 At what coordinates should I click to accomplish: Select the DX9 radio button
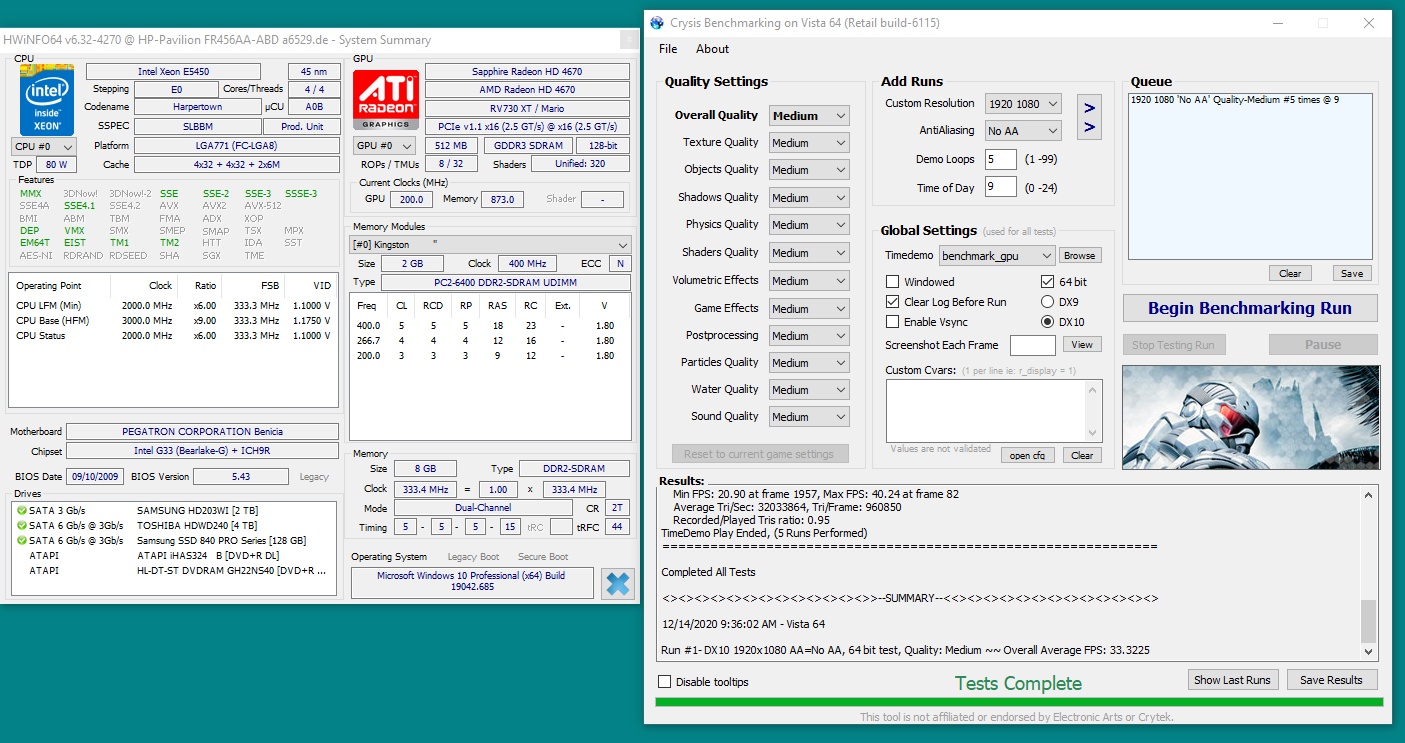point(1048,302)
